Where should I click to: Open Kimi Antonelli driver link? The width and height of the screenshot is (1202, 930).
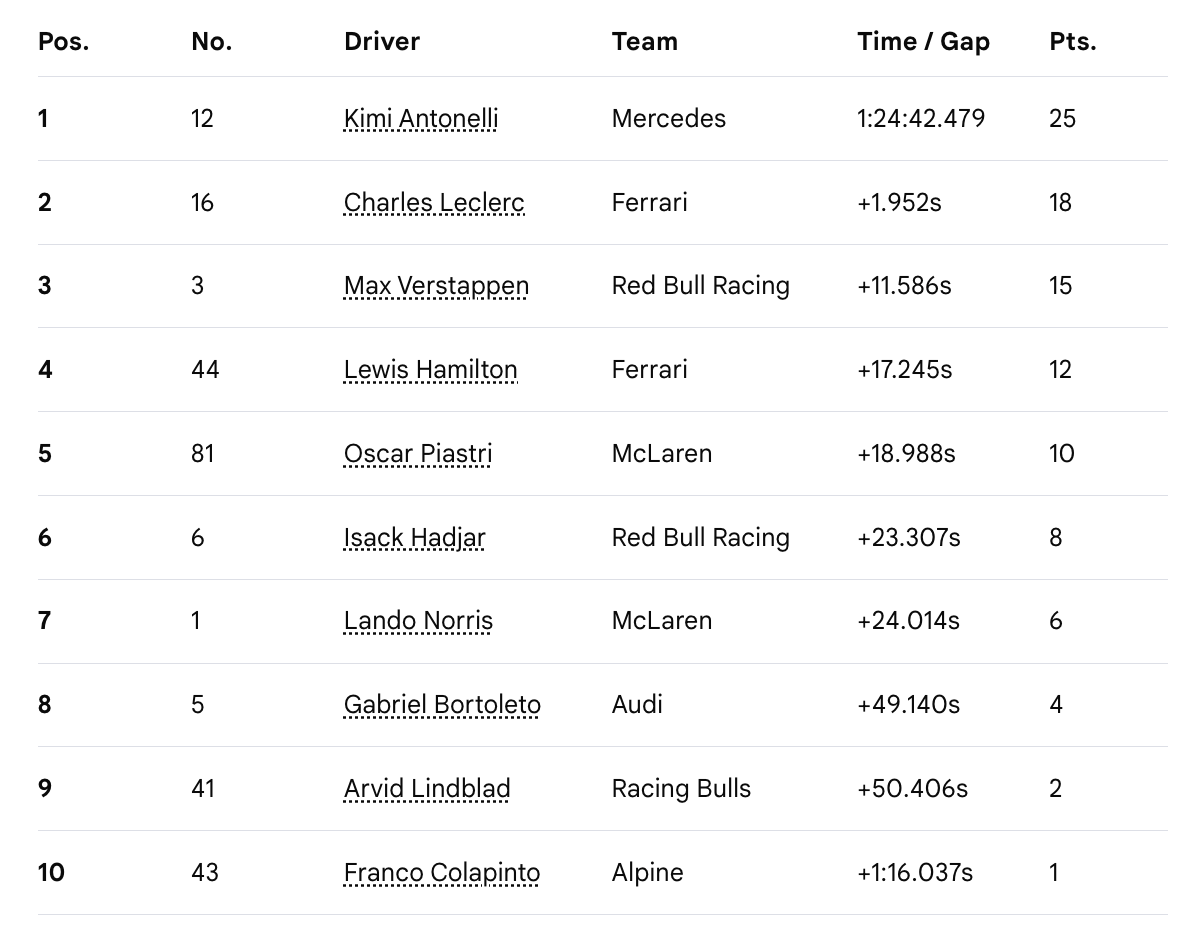pyautogui.click(x=421, y=119)
